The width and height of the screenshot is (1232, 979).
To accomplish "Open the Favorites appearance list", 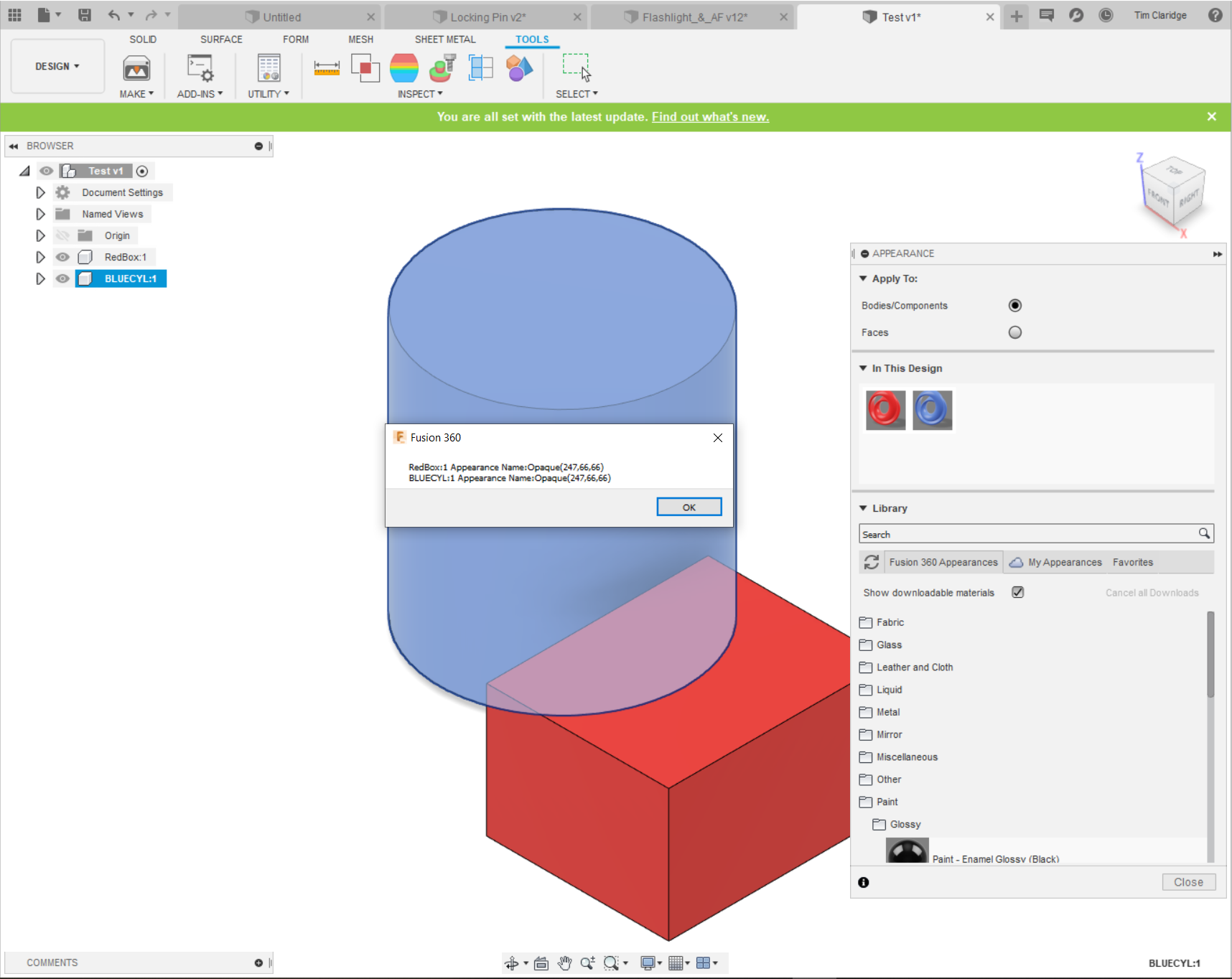I will click(1133, 563).
